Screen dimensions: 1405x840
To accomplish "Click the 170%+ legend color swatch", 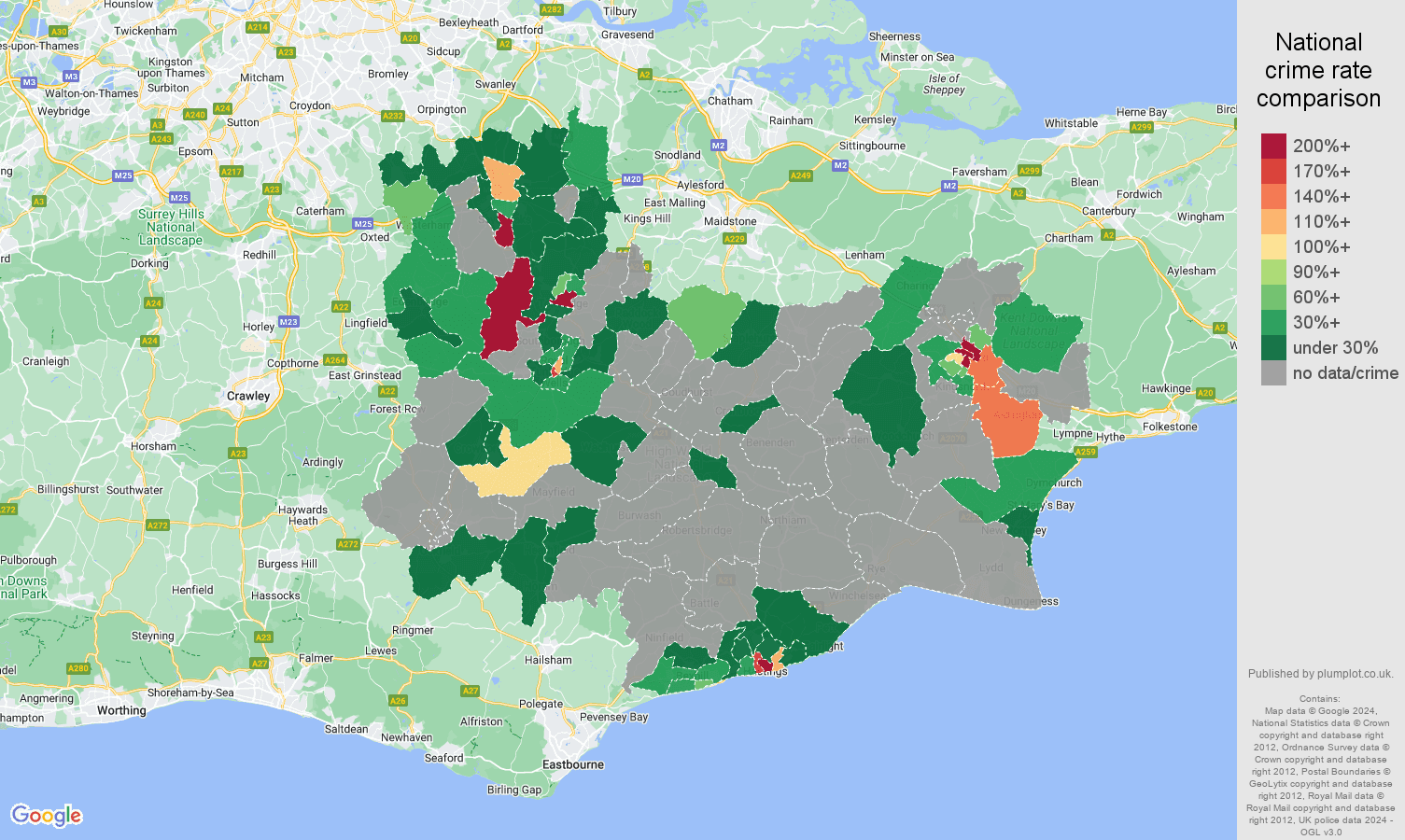I will (x=1273, y=172).
